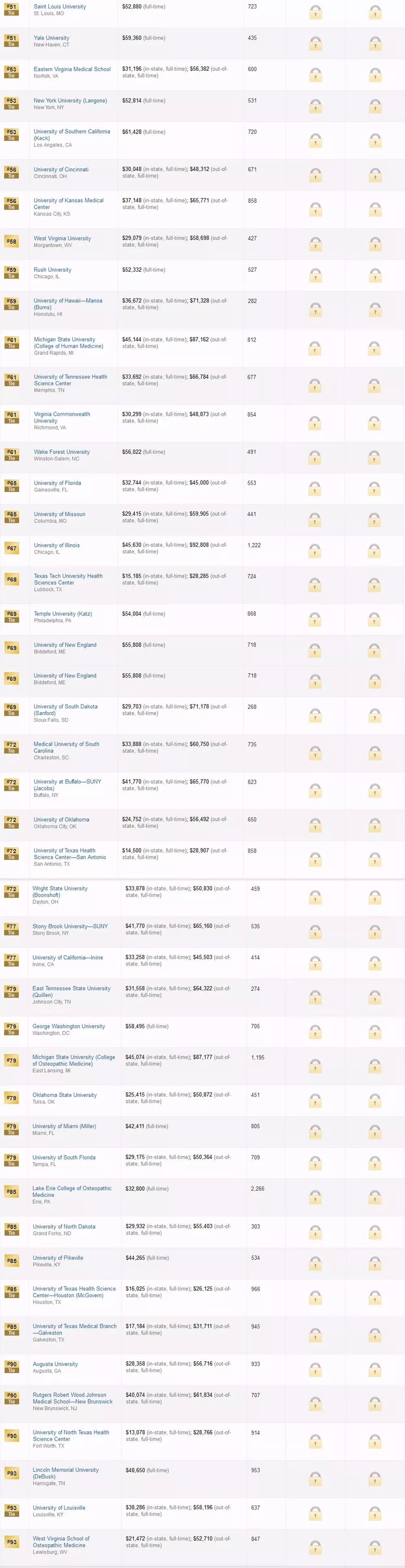This screenshot has height=1568, width=405.
Task: Click the second lock icon in Yale University row
Action: click(375, 43)
